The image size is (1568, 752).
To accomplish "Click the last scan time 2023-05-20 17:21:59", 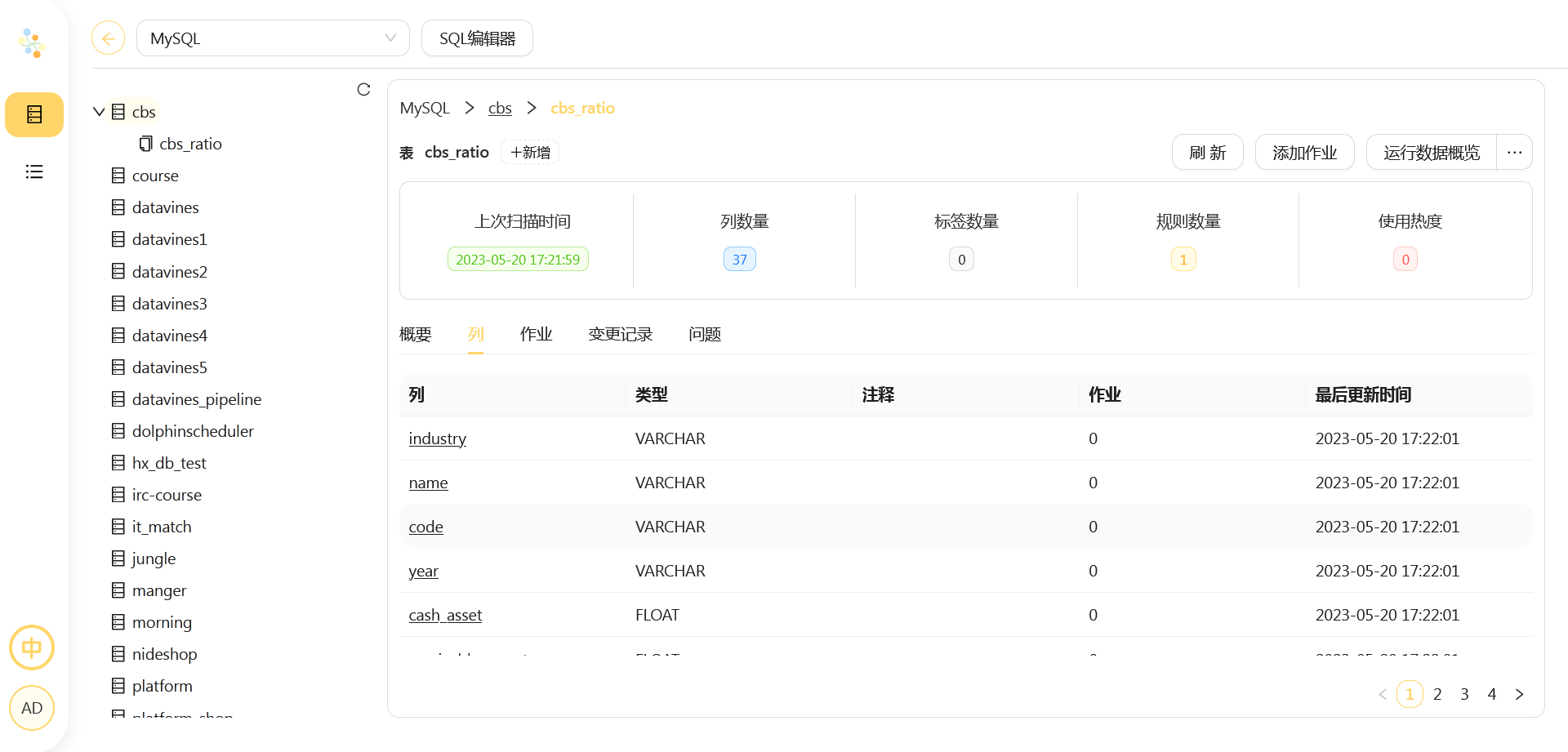I will (x=518, y=259).
